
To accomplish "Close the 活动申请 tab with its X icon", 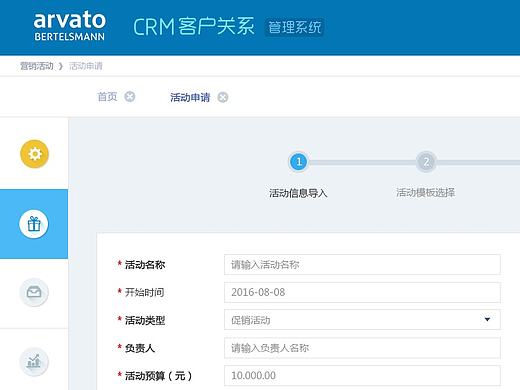I will click(223, 97).
